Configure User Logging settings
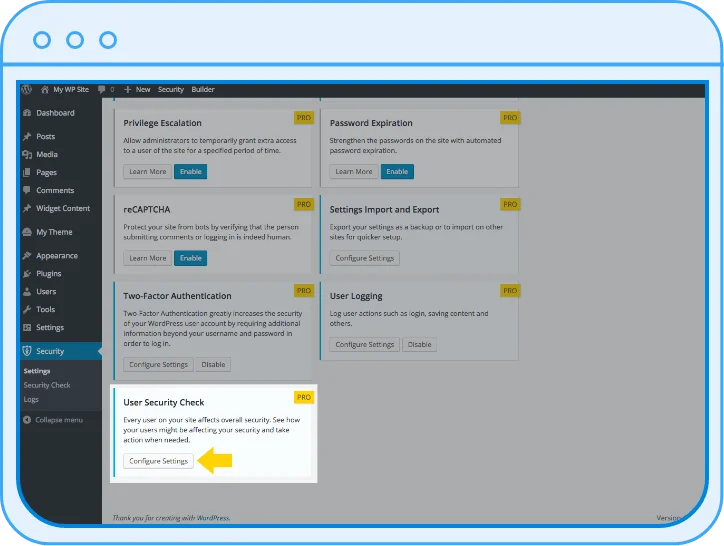724x546 pixels. click(364, 344)
